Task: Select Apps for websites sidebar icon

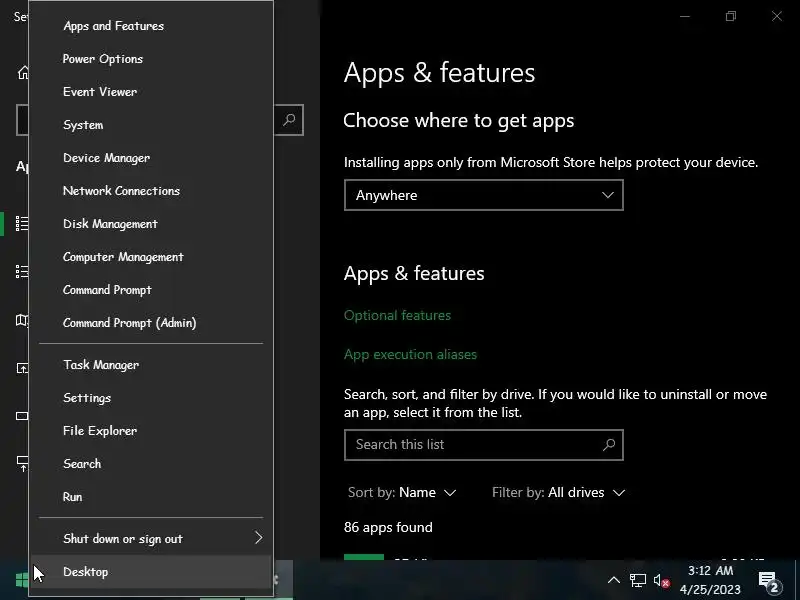Action: point(22,368)
